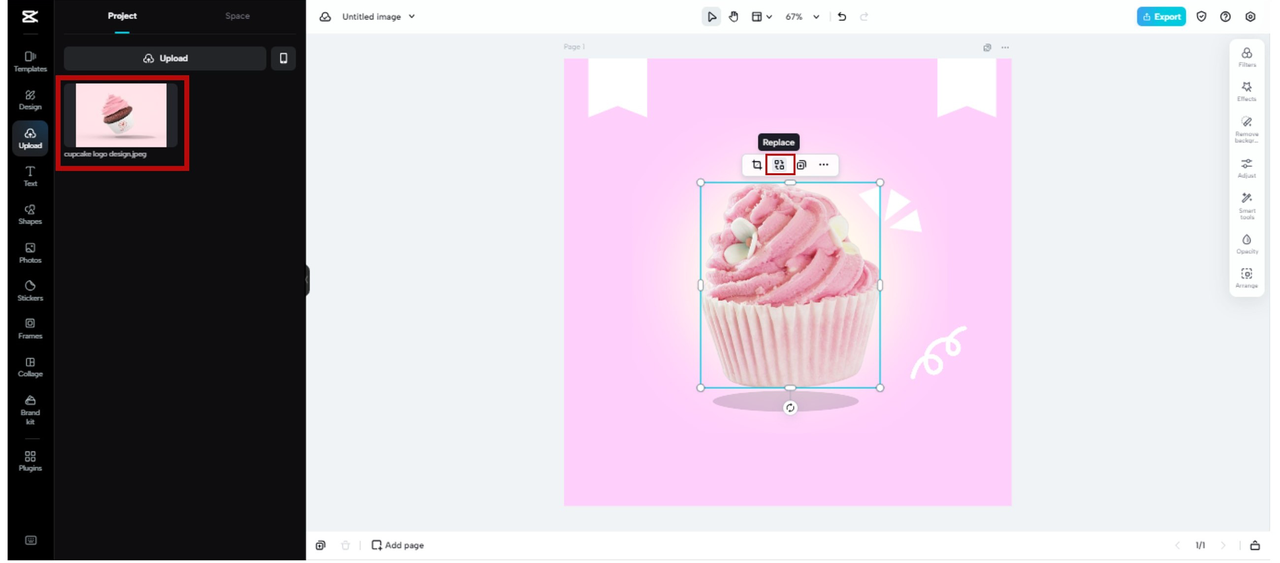Open the Plugins panel
This screenshot has height=563, width=1280.
coord(30,461)
